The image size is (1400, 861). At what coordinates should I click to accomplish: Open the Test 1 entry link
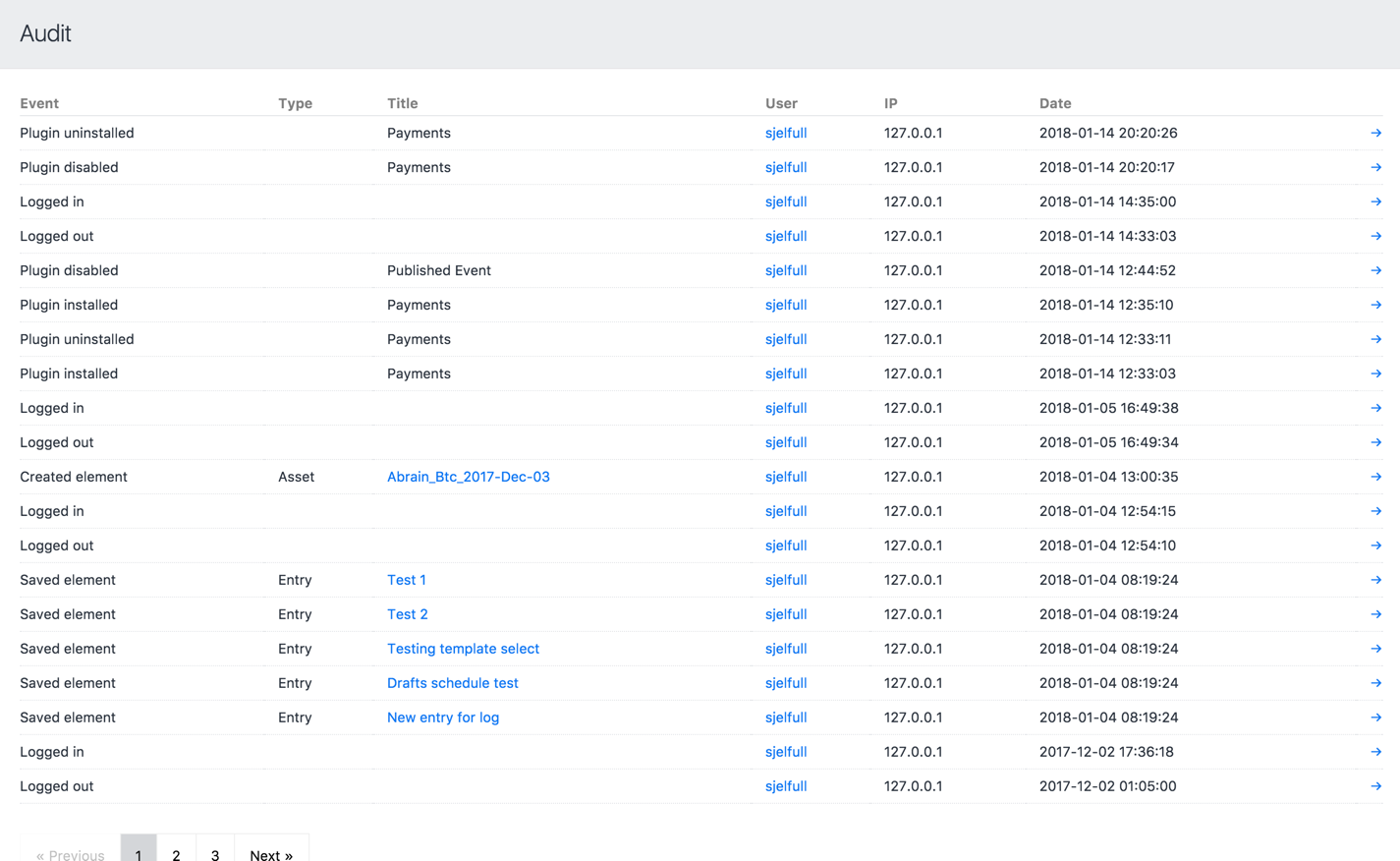coord(407,580)
